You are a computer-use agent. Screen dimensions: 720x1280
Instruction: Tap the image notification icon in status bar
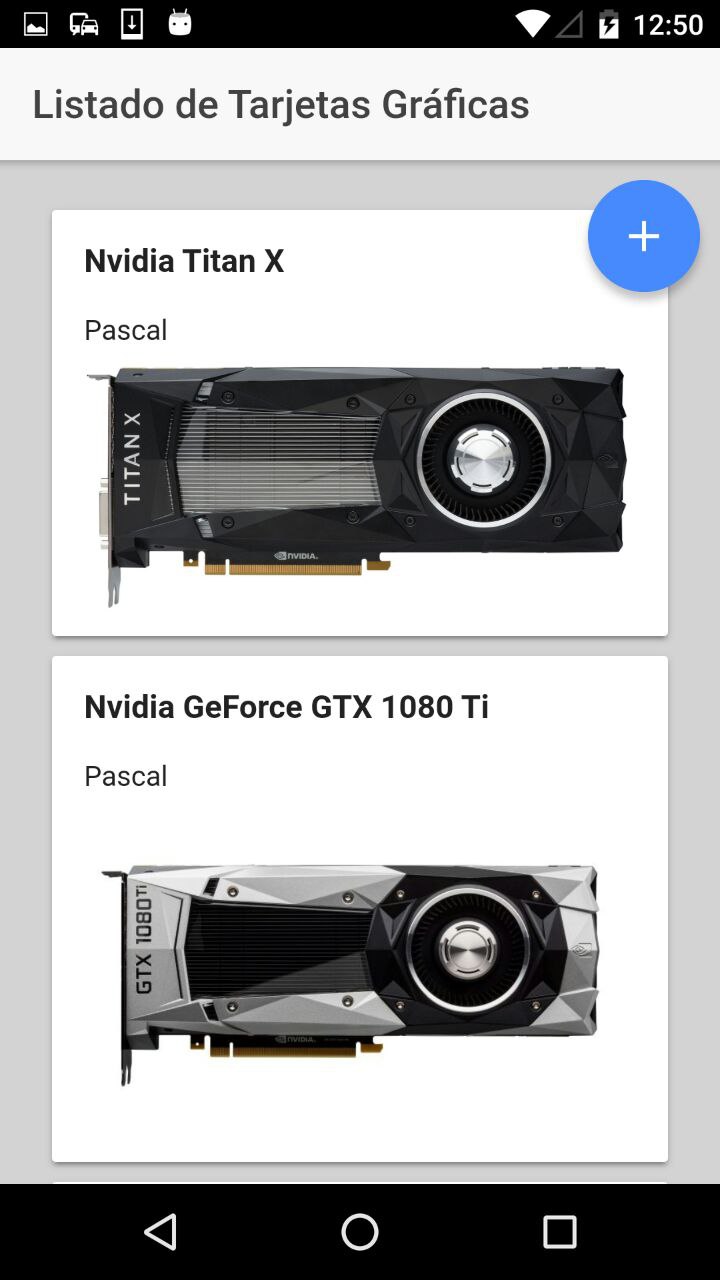coord(36,24)
